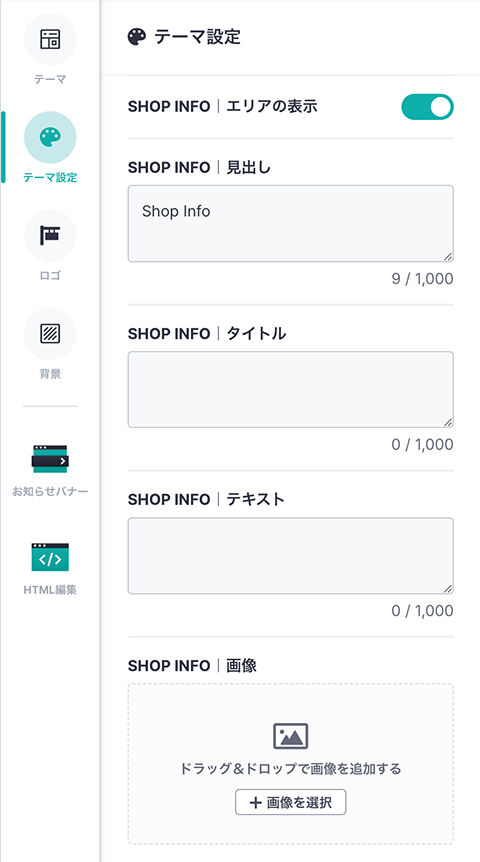Open the 背景 hatched square icon
480x862 pixels.
click(x=50, y=334)
